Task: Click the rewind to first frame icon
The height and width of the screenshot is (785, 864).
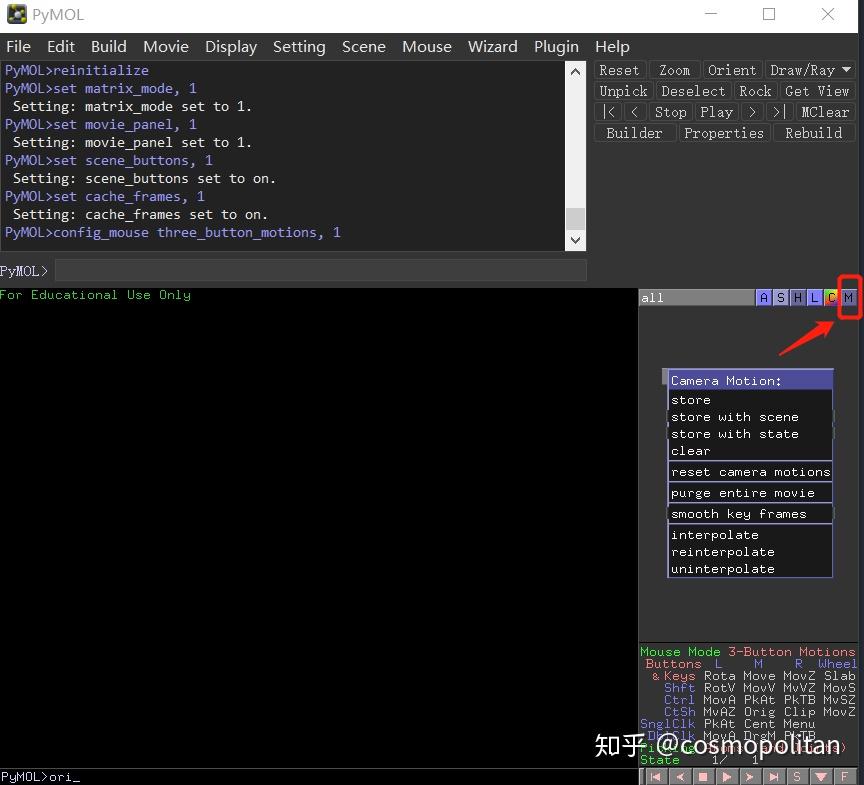Action: point(655,776)
